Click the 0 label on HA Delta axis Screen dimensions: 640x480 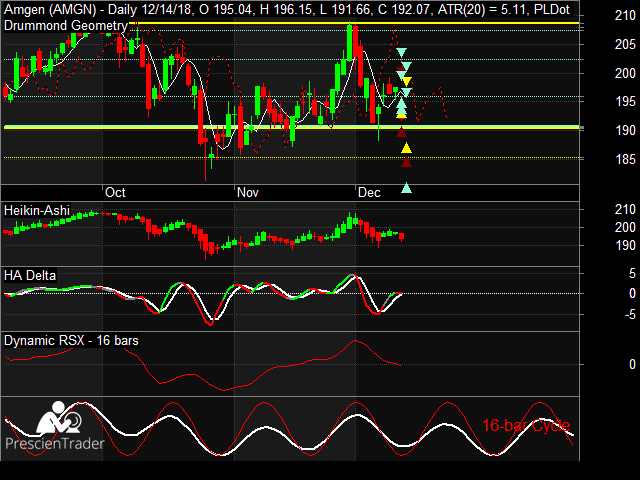pyautogui.click(x=632, y=293)
